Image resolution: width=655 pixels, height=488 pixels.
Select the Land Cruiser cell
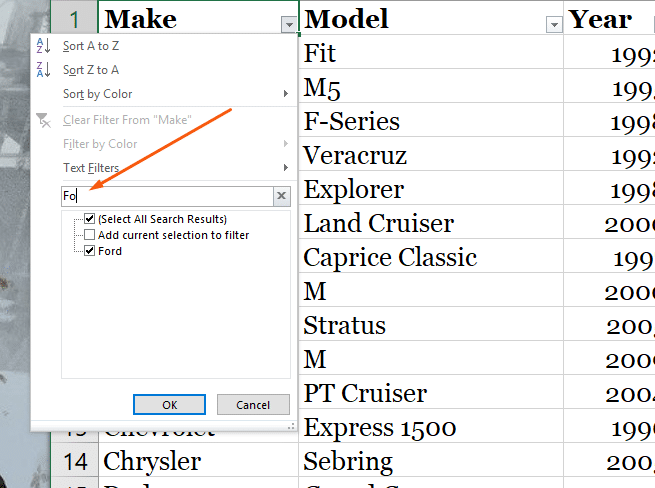pyautogui.click(x=431, y=223)
